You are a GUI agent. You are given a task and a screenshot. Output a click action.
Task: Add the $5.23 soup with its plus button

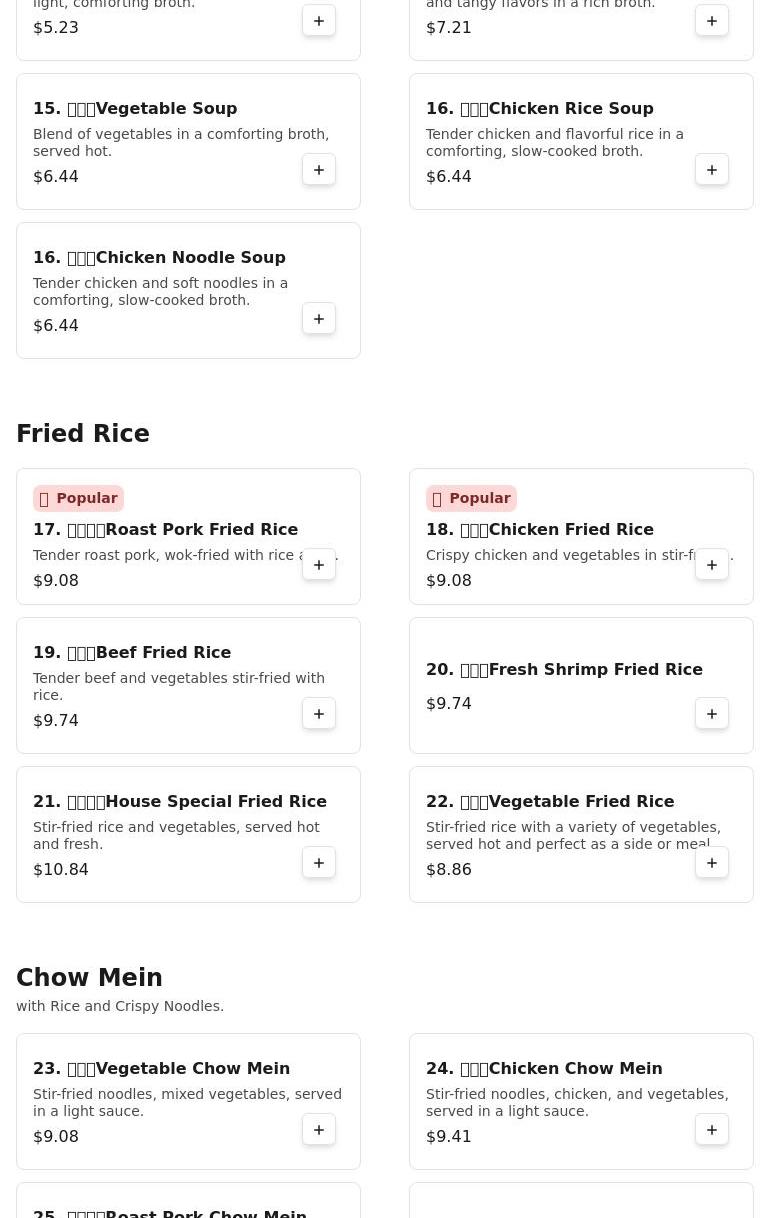(x=319, y=21)
